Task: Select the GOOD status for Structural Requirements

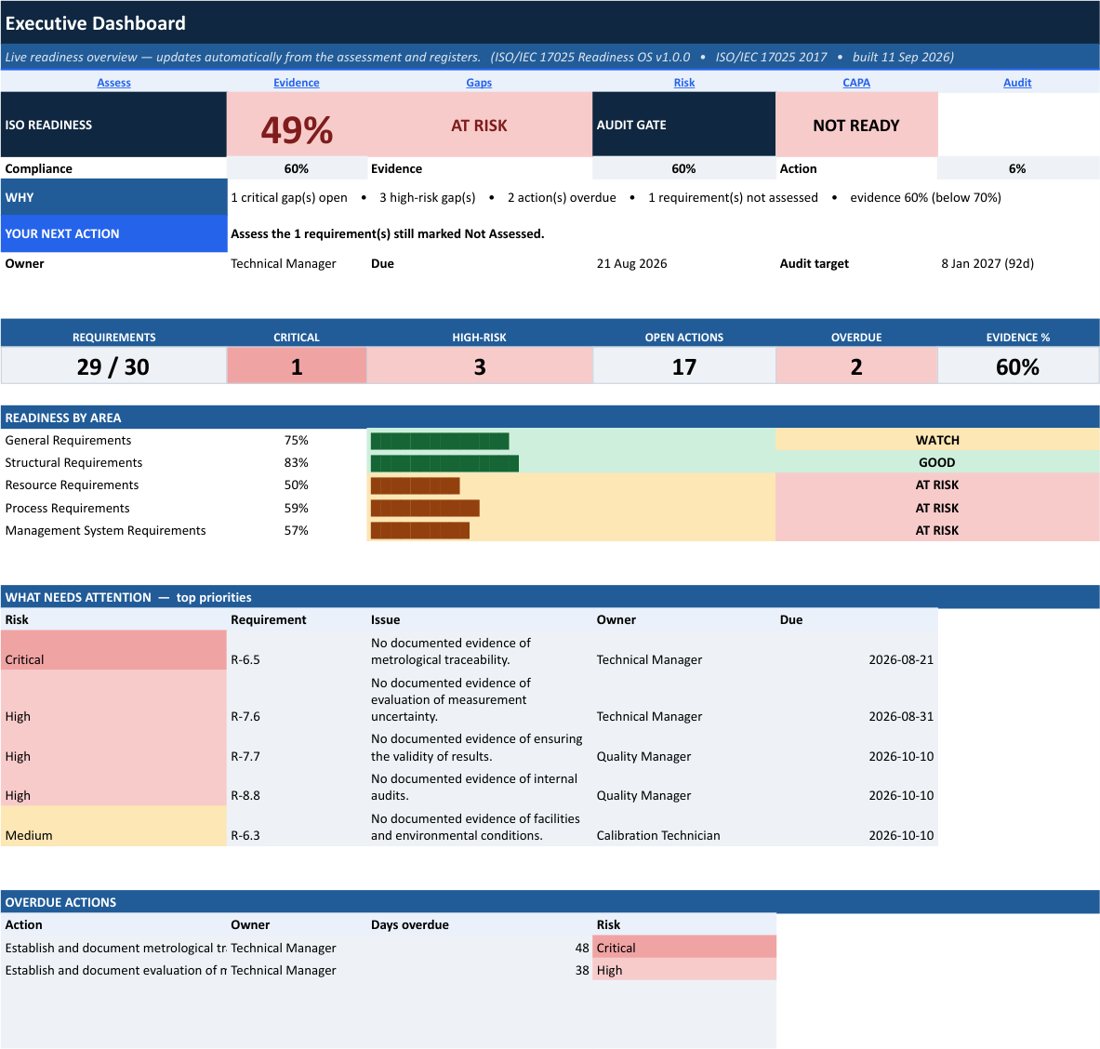Action: [x=937, y=462]
